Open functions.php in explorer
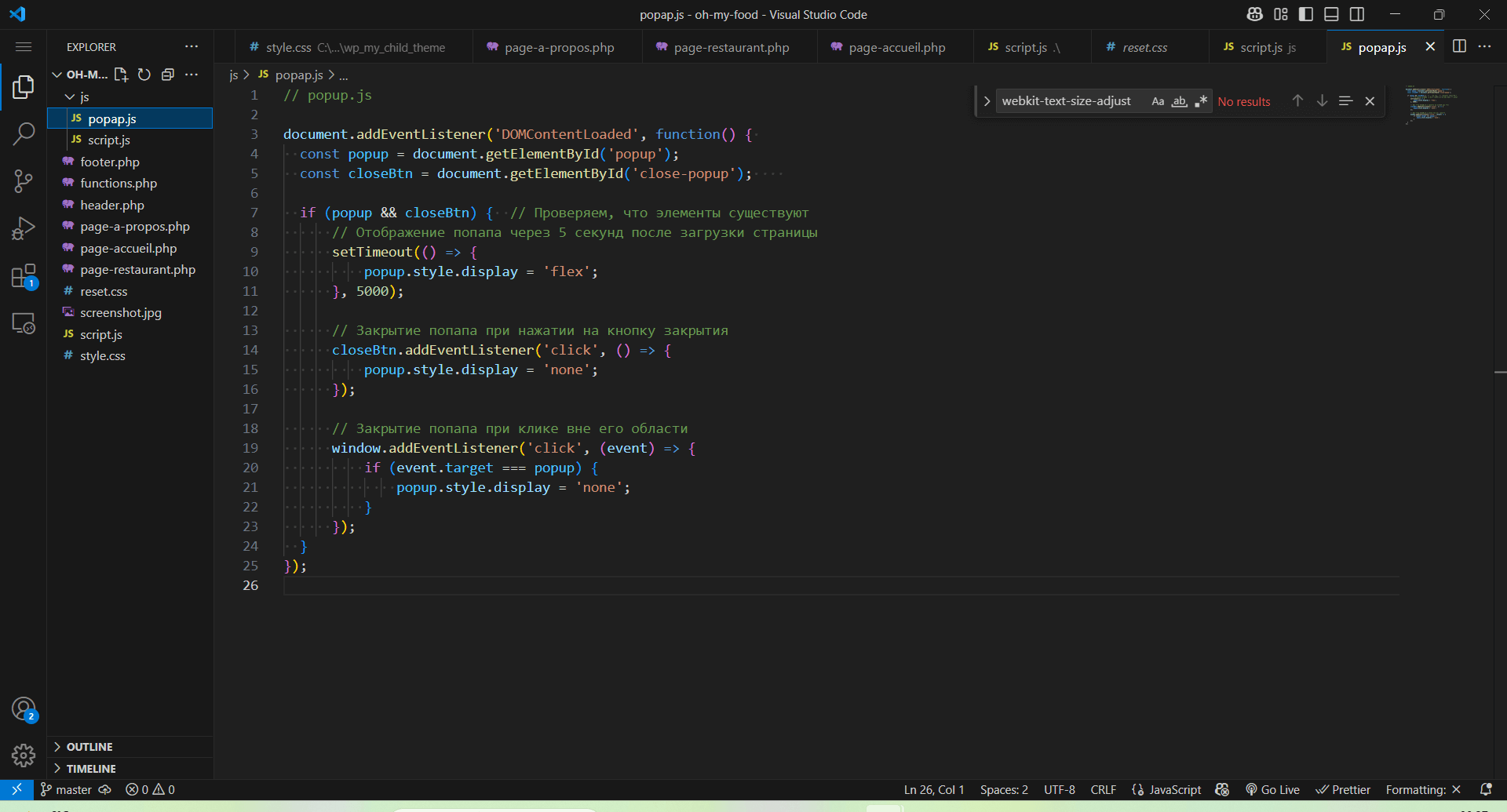Image resolution: width=1507 pixels, height=812 pixels. click(x=130, y=183)
